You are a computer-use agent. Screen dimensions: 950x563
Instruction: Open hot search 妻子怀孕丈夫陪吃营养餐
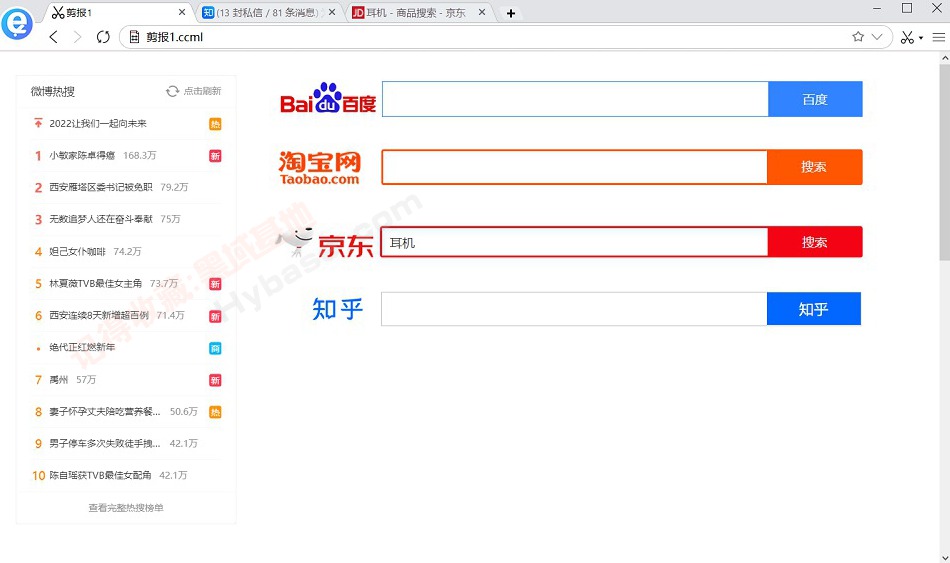click(104, 411)
